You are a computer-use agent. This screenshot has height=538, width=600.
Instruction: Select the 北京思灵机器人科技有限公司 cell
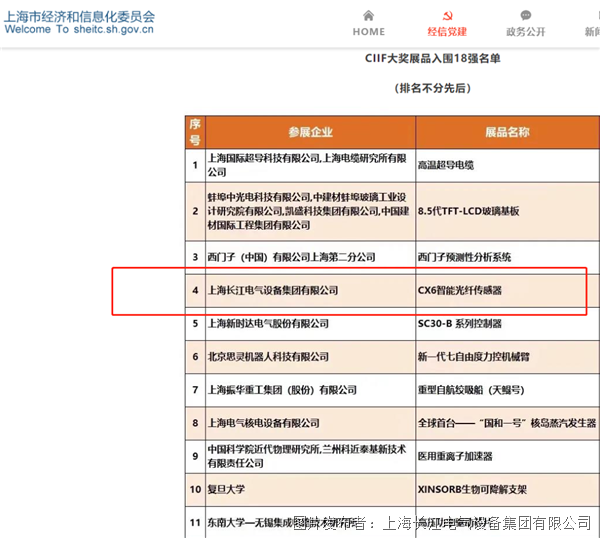click(310, 357)
